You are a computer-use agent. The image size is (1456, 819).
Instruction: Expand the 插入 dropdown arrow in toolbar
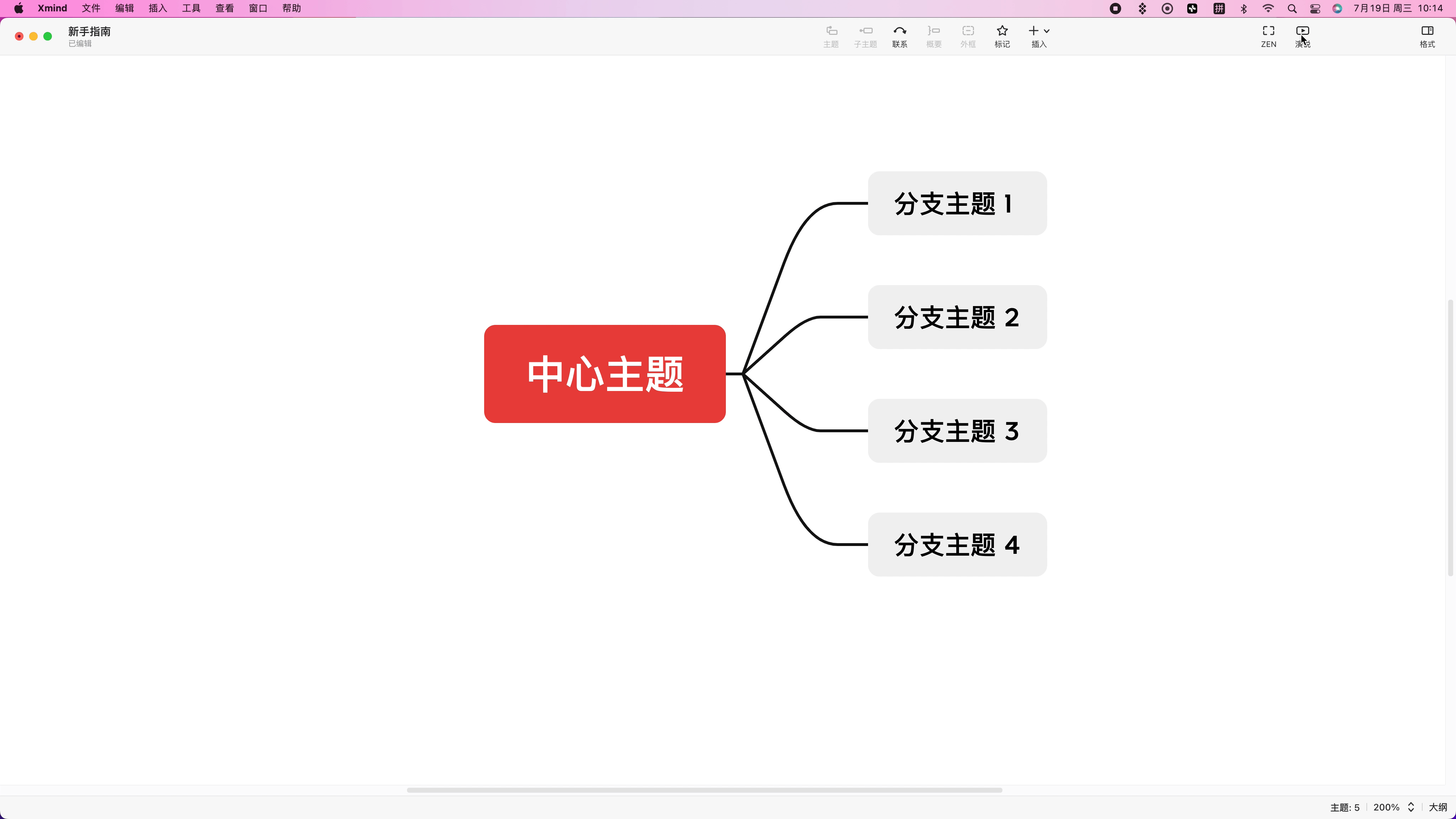(1047, 31)
